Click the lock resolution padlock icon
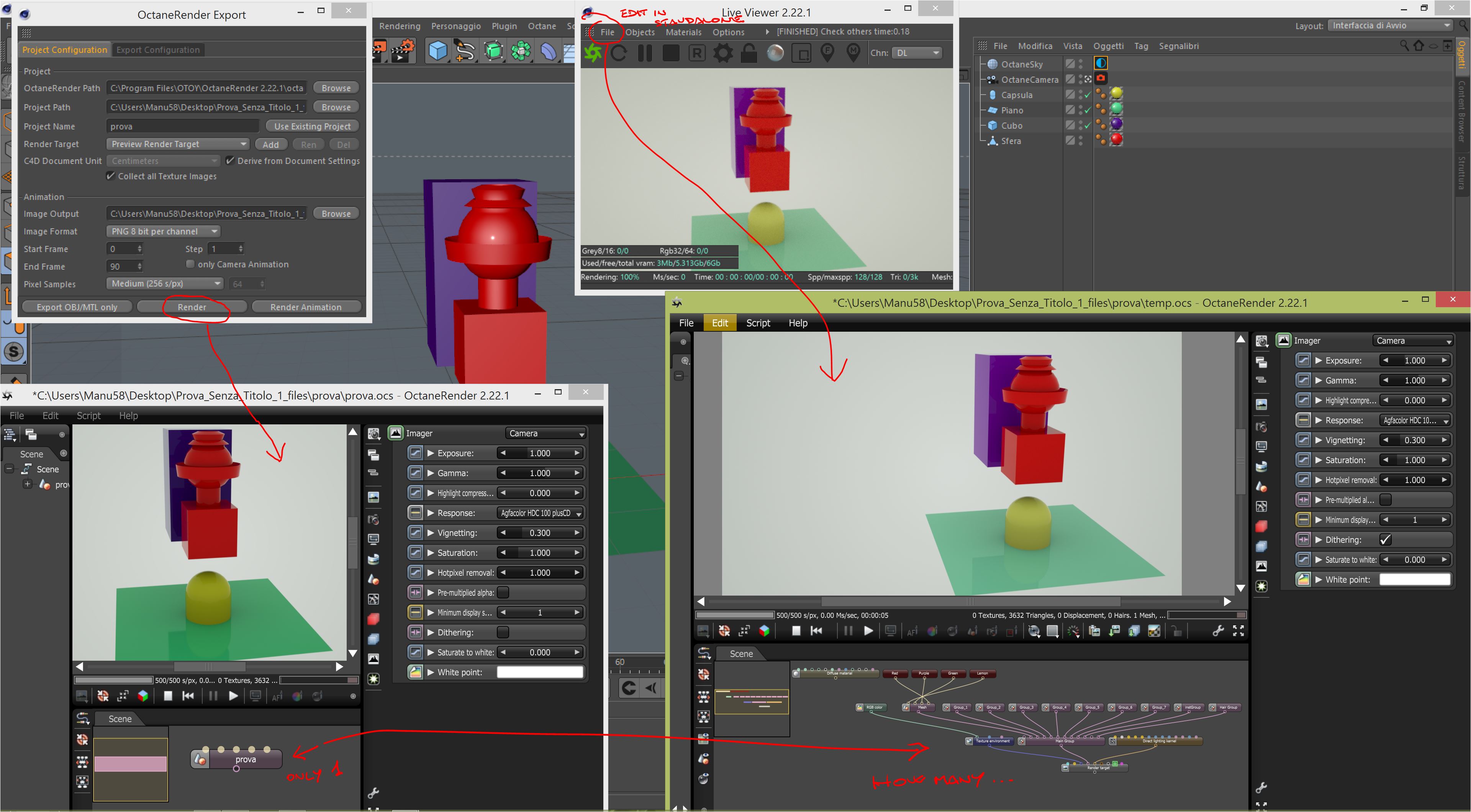This screenshot has height=812, width=1471. point(749,53)
